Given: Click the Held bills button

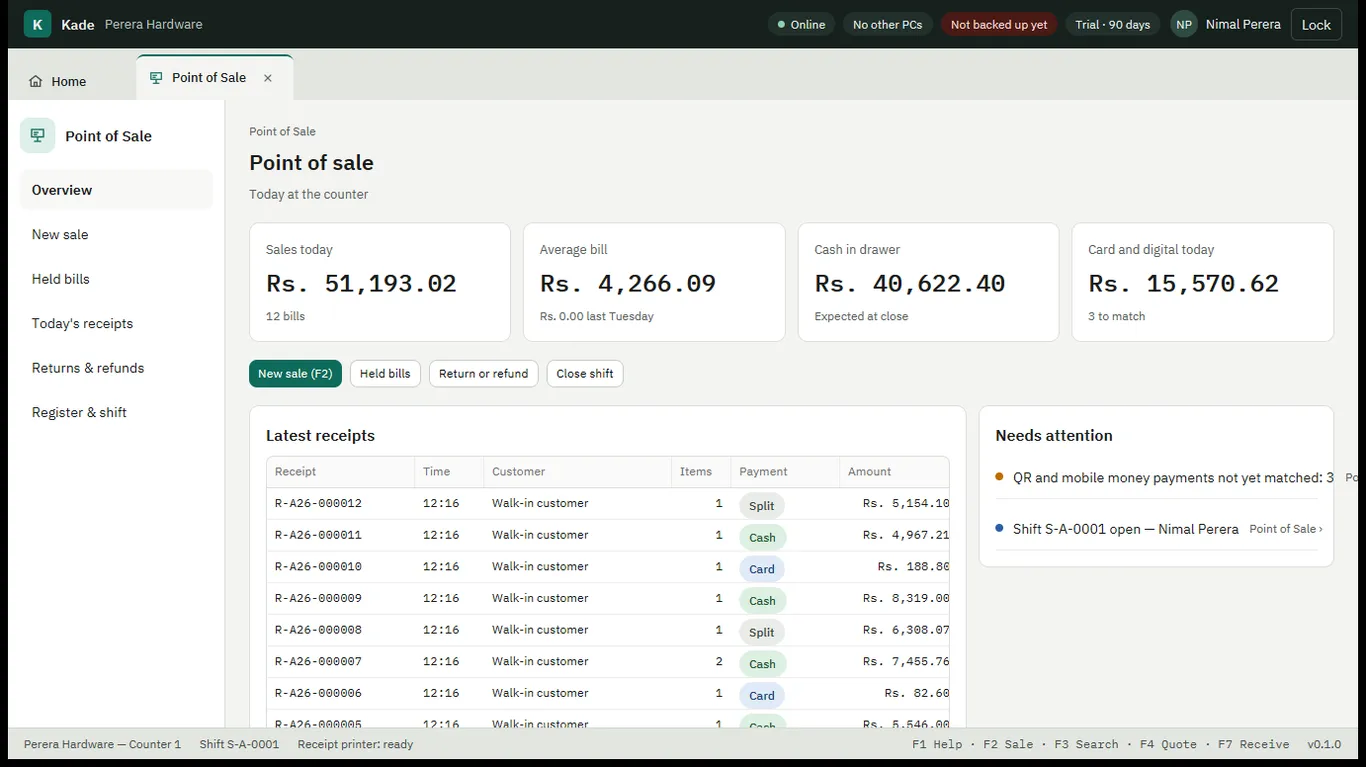Looking at the screenshot, I should pos(385,374).
